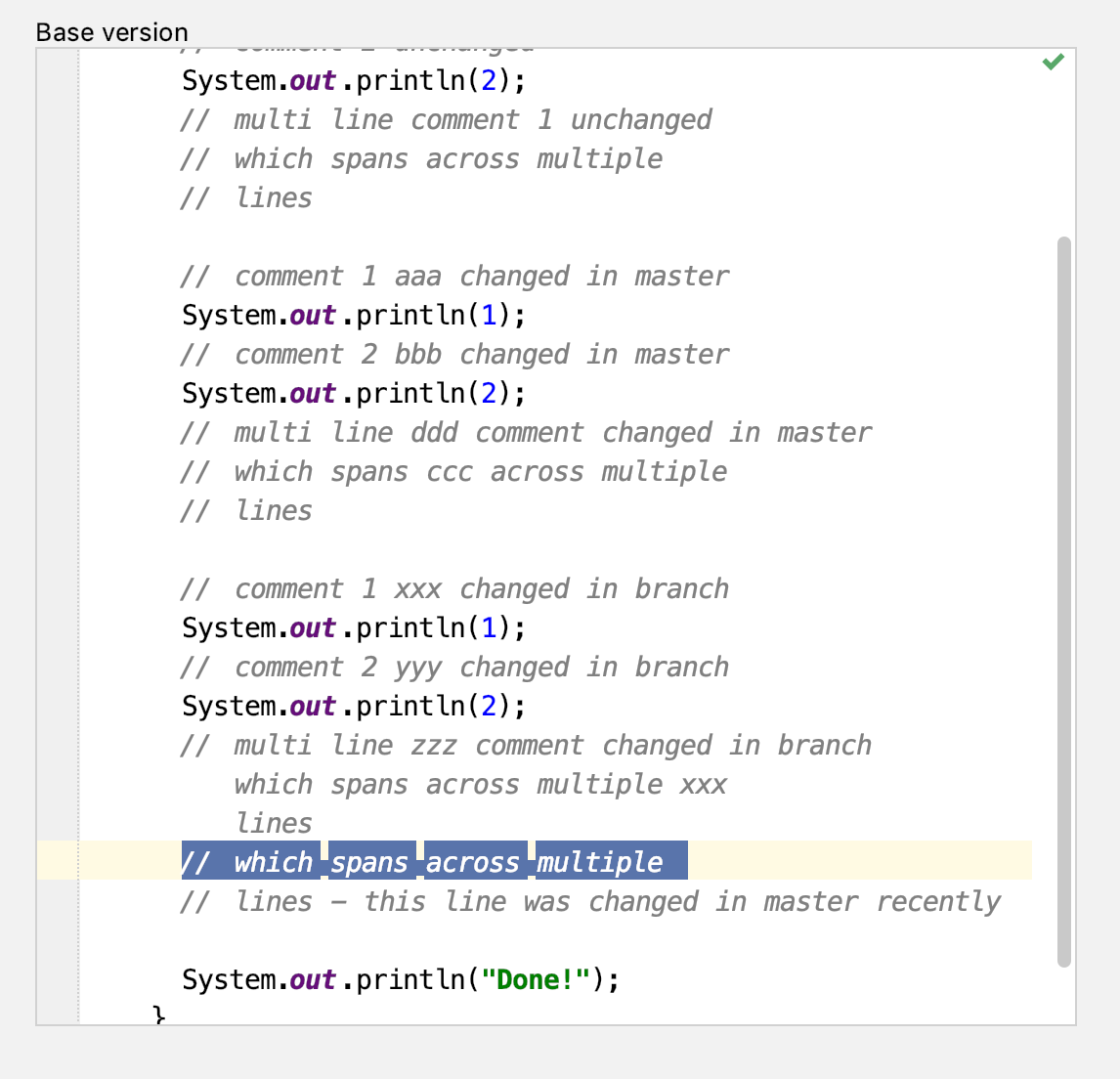The width and height of the screenshot is (1120, 1079).
Task: Click the vertical scrollbar thumb
Action: (1063, 601)
